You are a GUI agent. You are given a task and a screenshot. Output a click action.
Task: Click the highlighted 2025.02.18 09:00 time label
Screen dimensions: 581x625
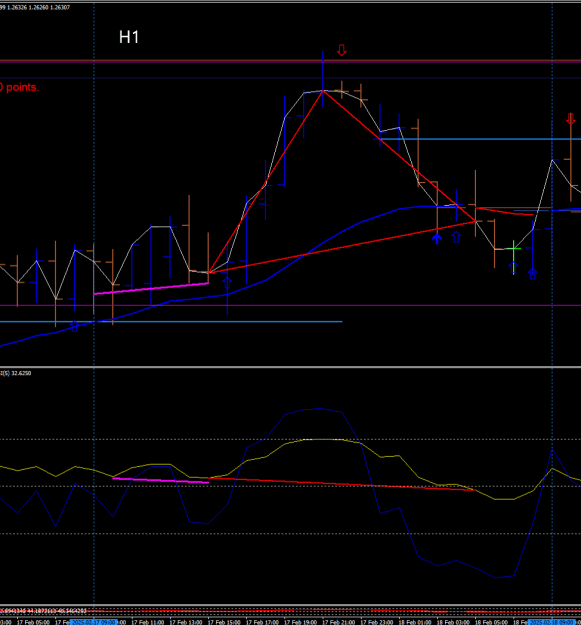click(552, 622)
